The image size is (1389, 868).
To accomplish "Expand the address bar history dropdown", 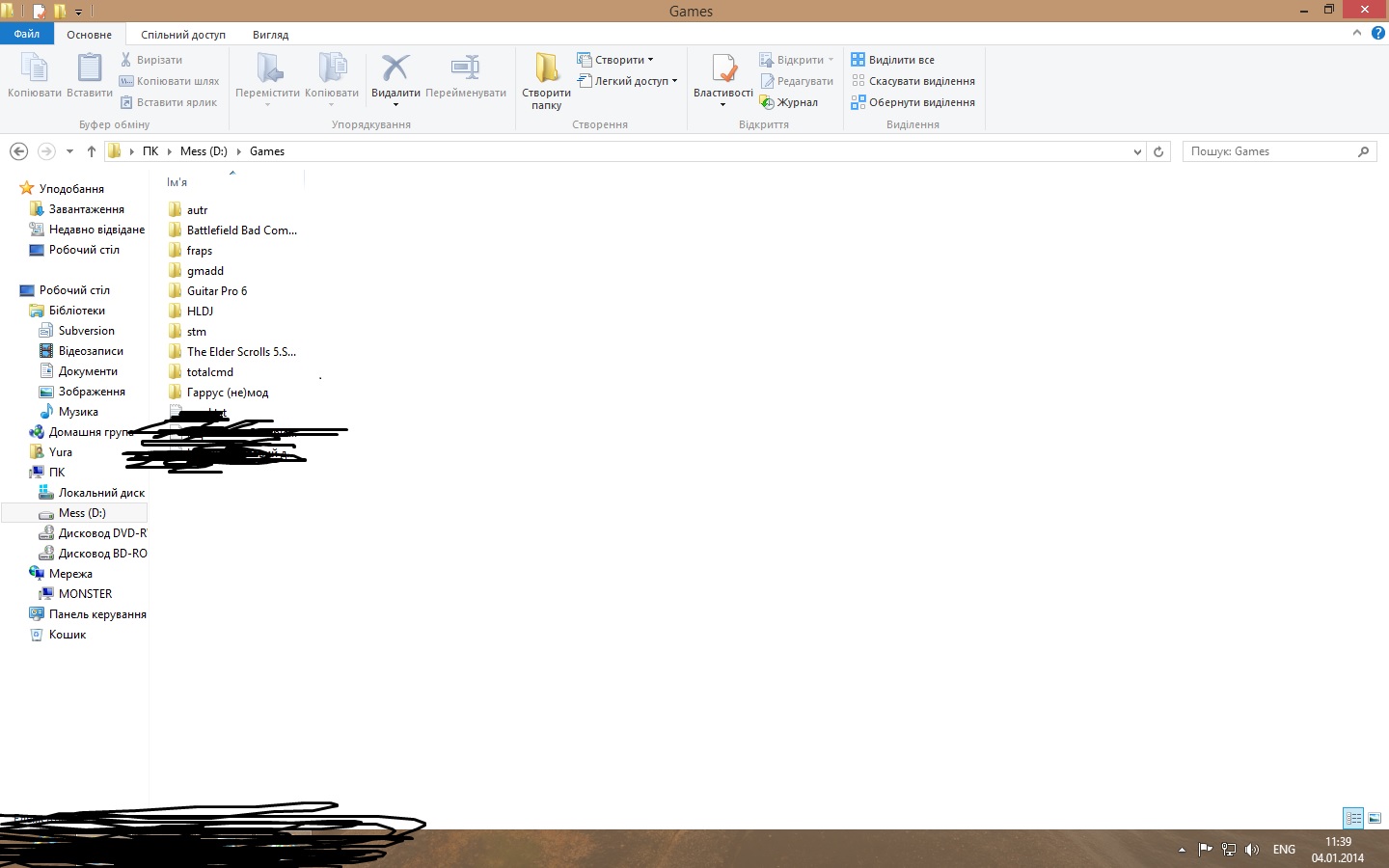I will [x=1137, y=151].
